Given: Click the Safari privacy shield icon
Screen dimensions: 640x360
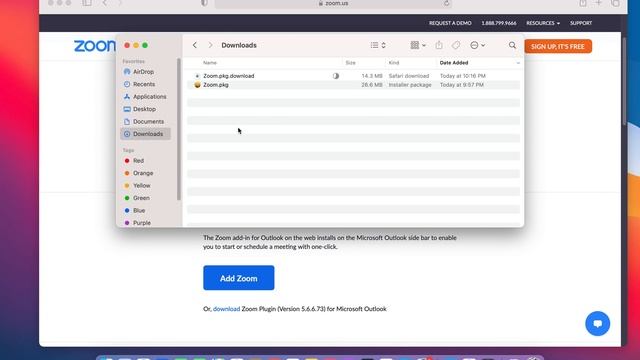Looking at the screenshot, I should [204, 3].
